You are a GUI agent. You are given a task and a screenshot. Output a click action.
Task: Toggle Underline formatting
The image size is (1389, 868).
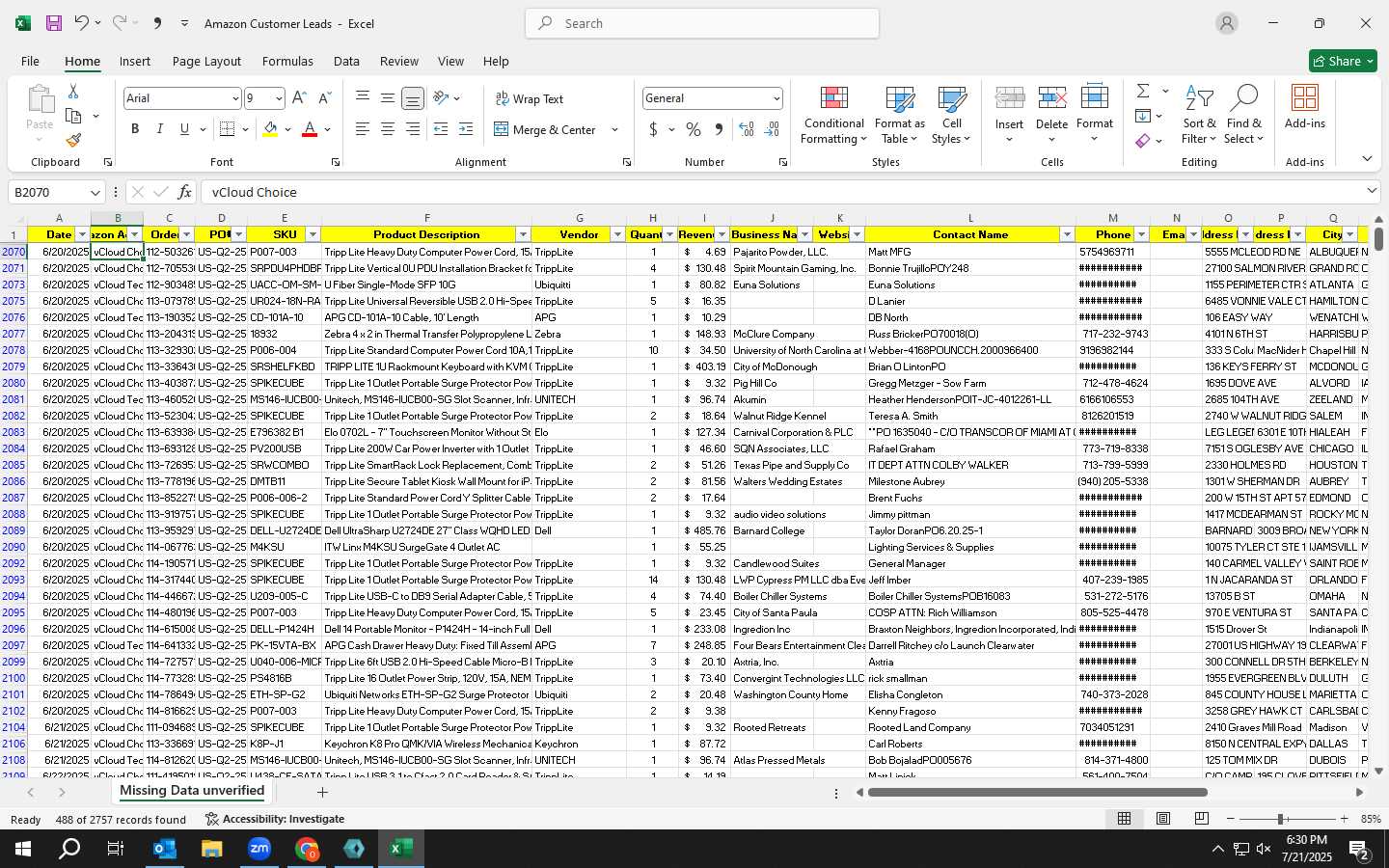pyautogui.click(x=185, y=129)
